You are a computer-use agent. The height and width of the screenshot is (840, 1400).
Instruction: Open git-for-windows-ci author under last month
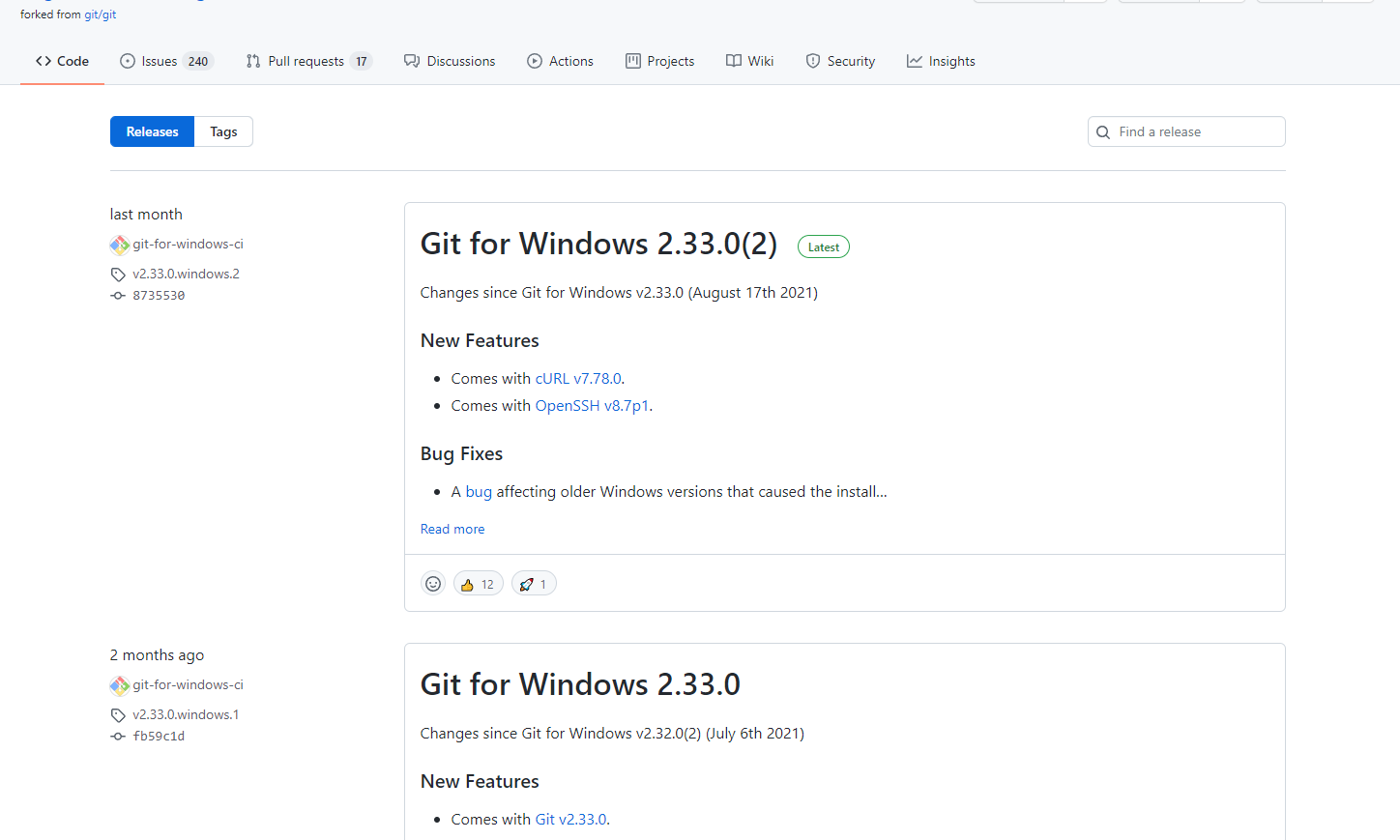[188, 244]
